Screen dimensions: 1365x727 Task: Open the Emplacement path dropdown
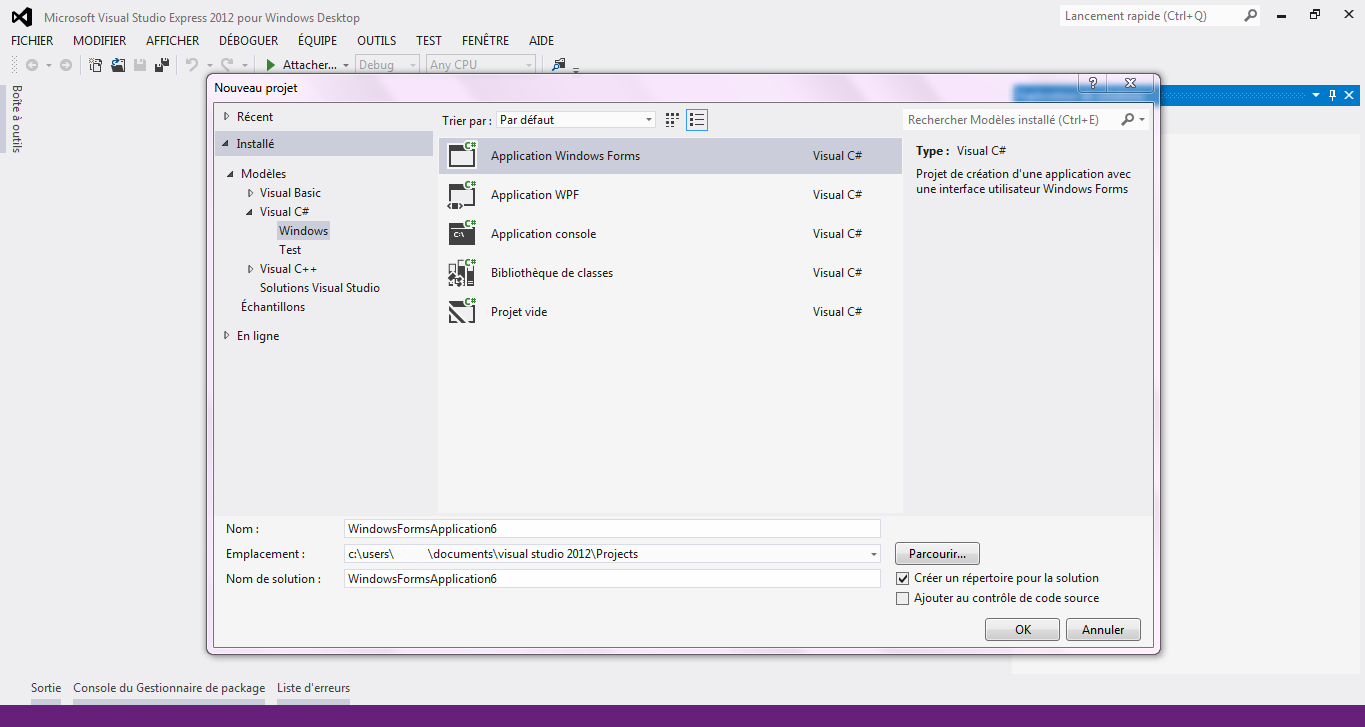coord(873,554)
